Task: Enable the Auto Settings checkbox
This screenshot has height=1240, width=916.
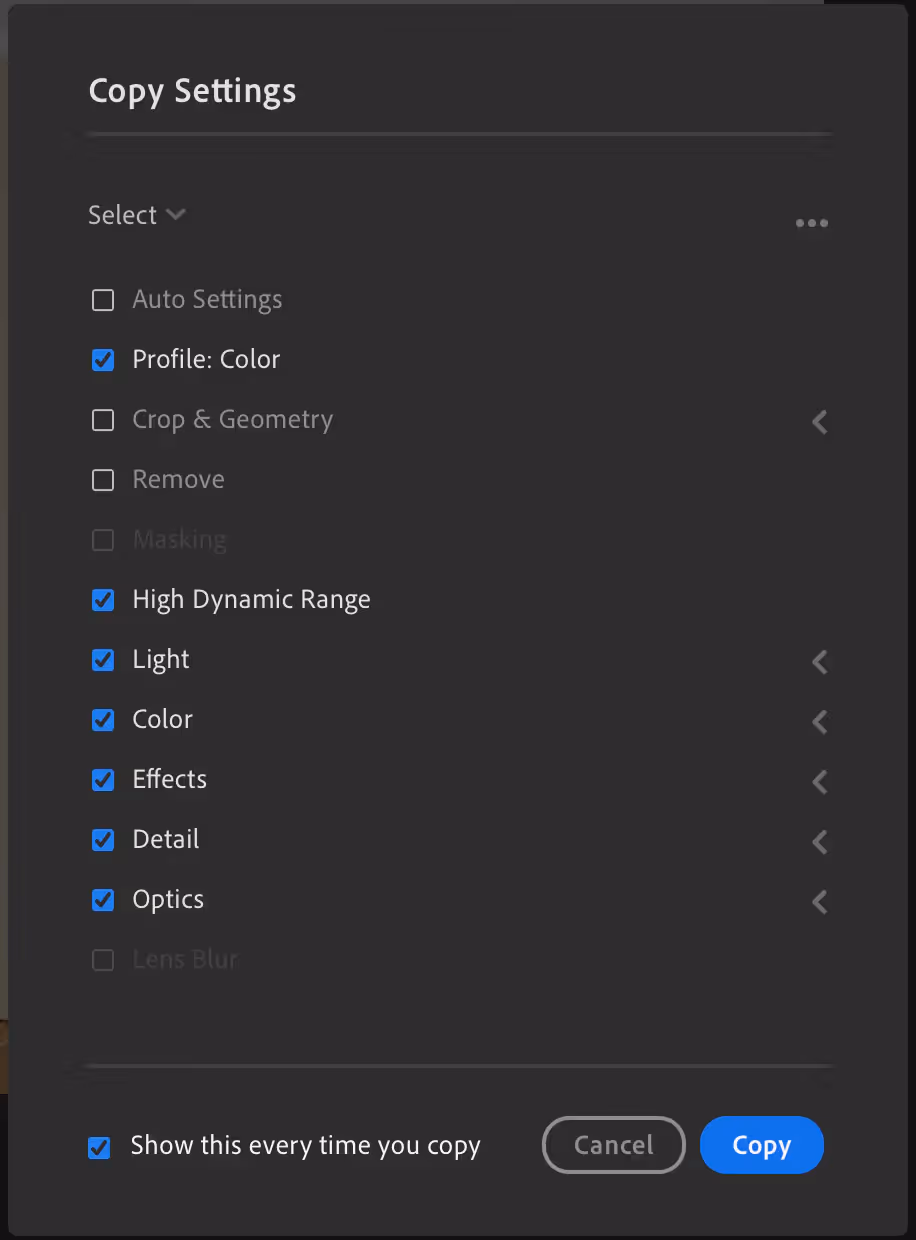Action: (x=103, y=300)
